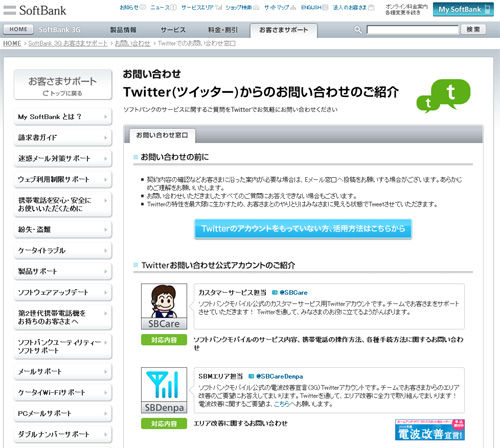Click the green Twitter speech bubbles graphic

[x=443, y=96]
